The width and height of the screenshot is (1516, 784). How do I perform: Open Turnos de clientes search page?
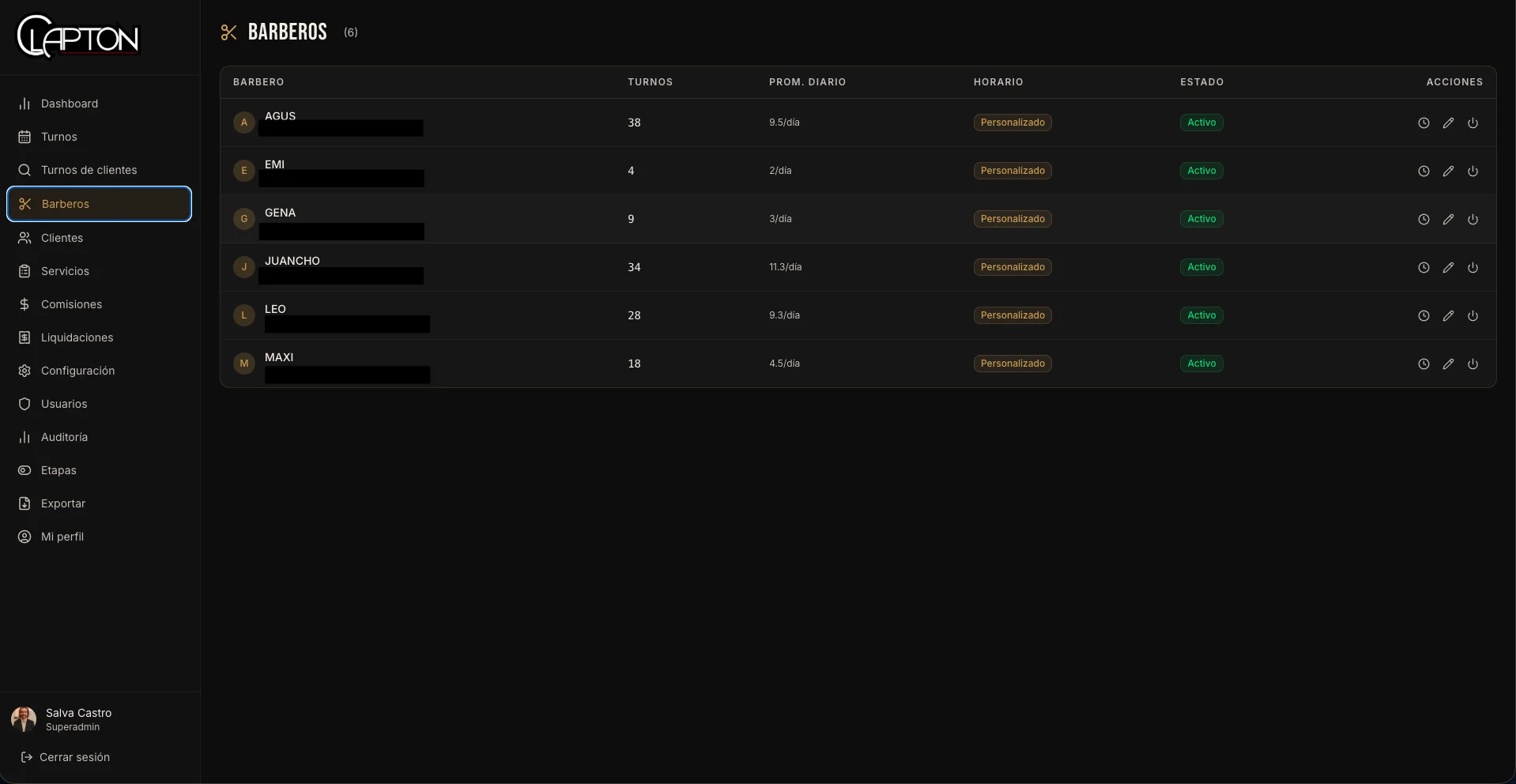coord(99,170)
